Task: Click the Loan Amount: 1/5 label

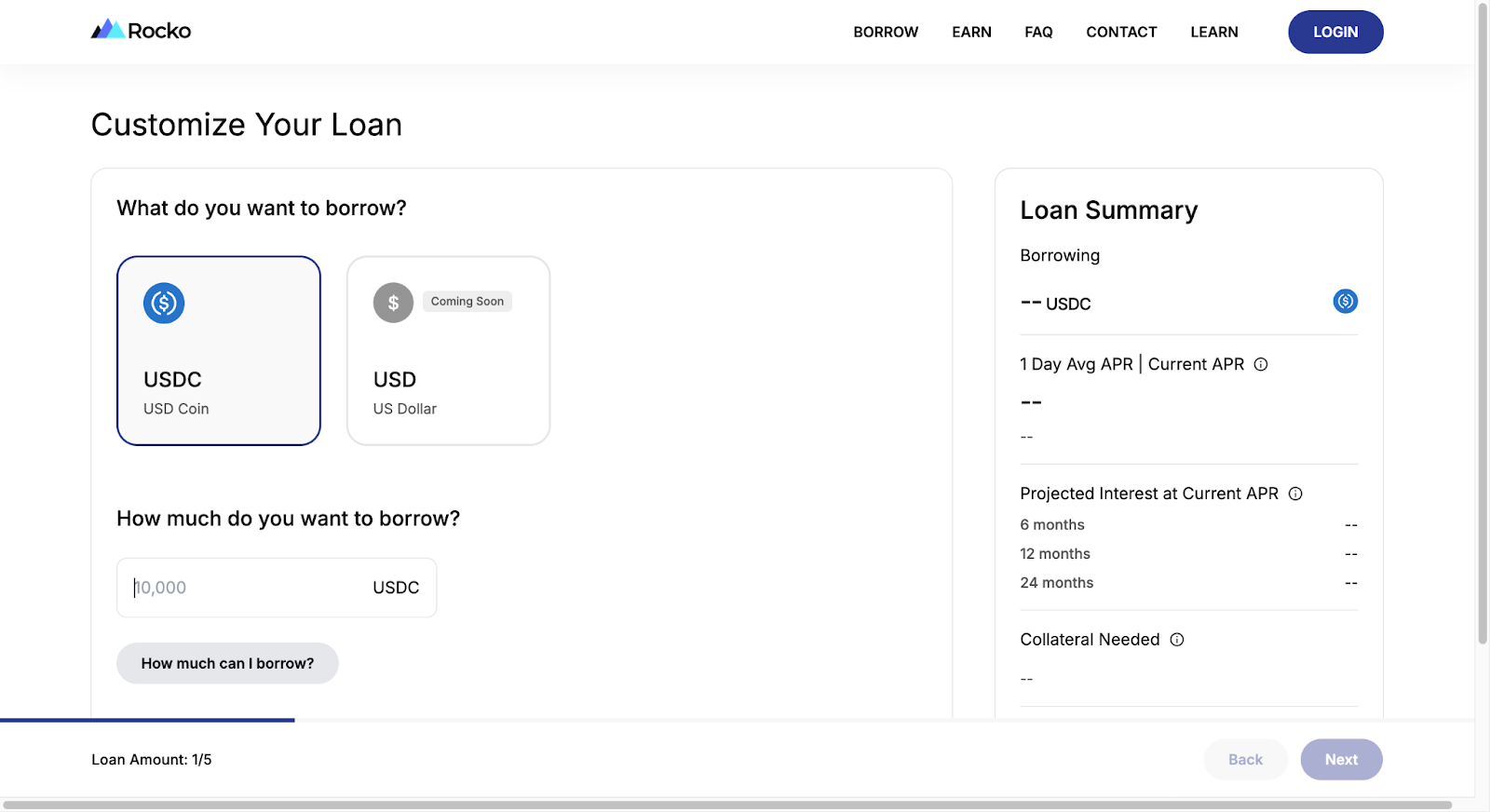Action: [x=152, y=760]
